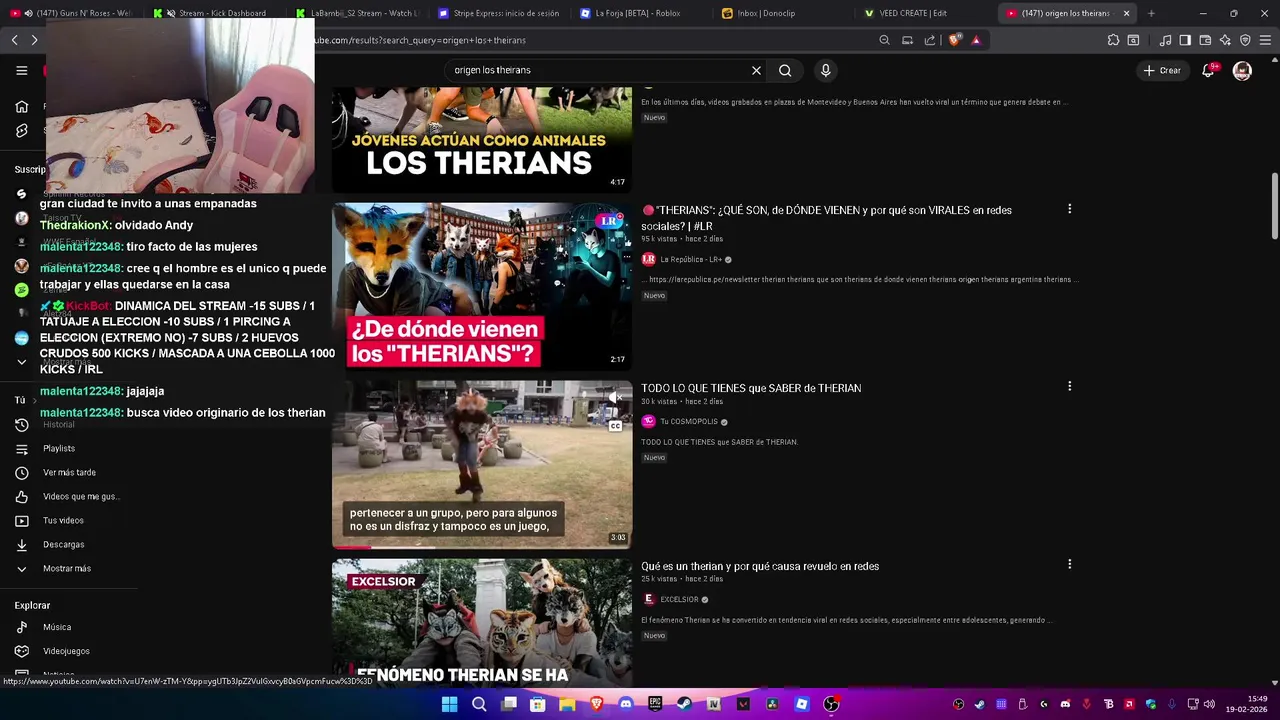Screen dimensions: 1280x720
Task: Open the browser extensions puzzle icon
Action: [x=1113, y=40]
